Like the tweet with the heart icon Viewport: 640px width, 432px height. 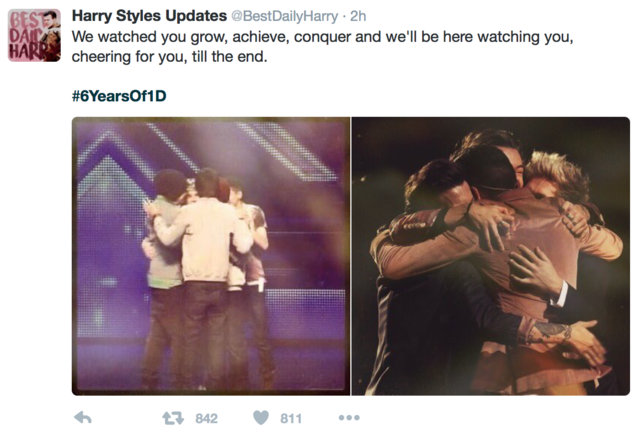click(x=261, y=417)
